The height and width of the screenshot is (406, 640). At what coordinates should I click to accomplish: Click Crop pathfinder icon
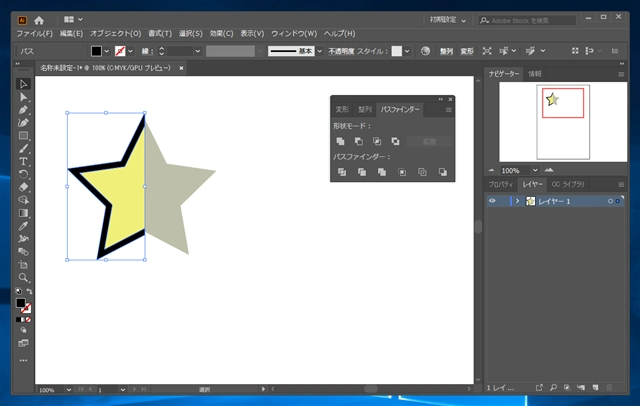[402, 172]
